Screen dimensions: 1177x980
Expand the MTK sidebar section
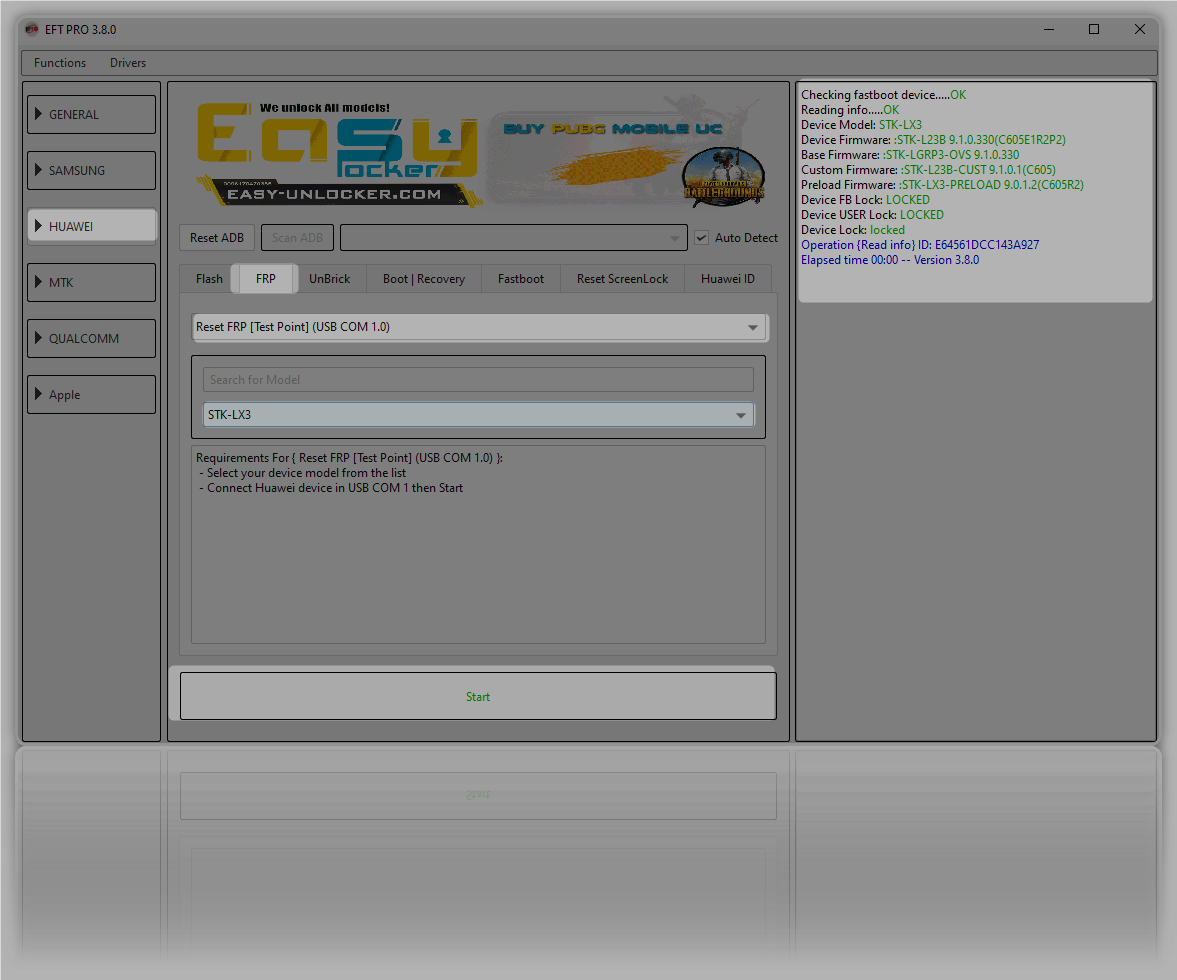tap(92, 282)
